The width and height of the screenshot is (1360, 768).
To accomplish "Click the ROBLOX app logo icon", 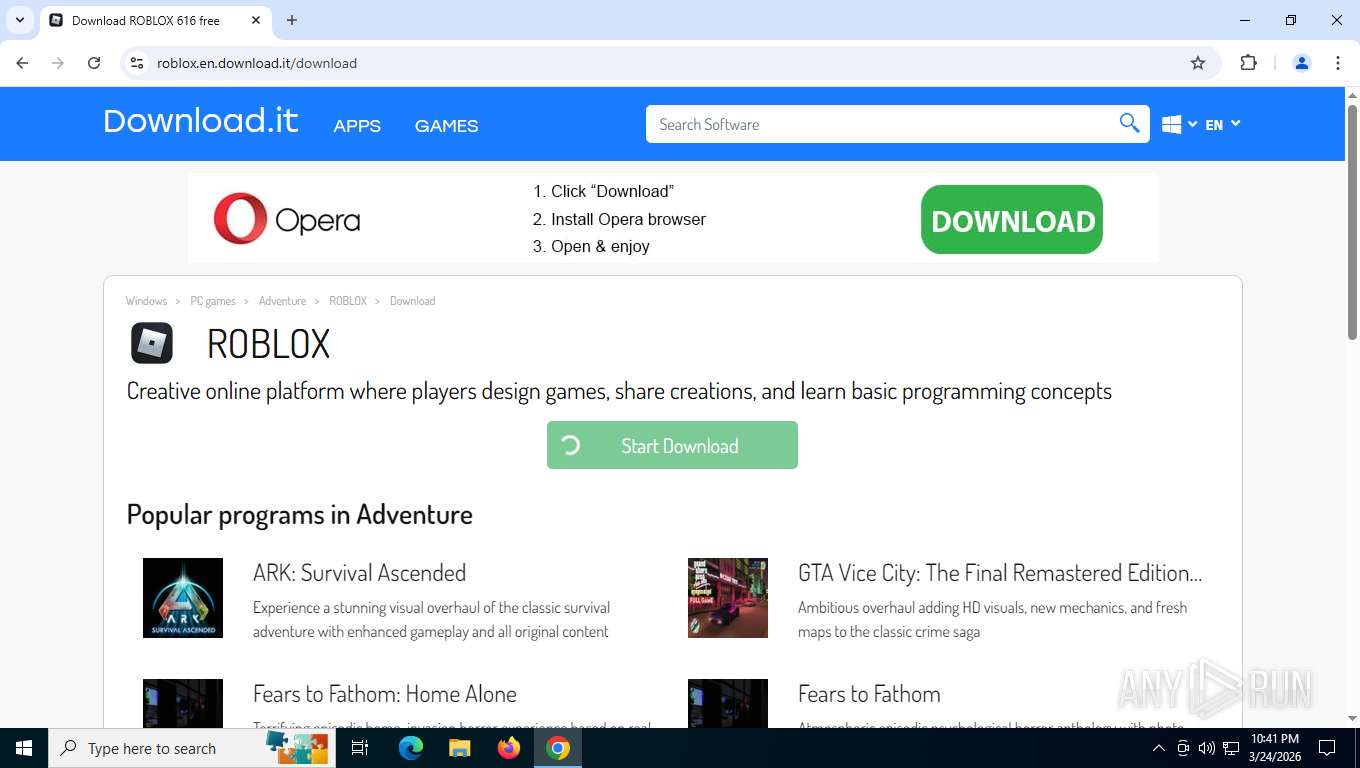I will click(x=152, y=343).
